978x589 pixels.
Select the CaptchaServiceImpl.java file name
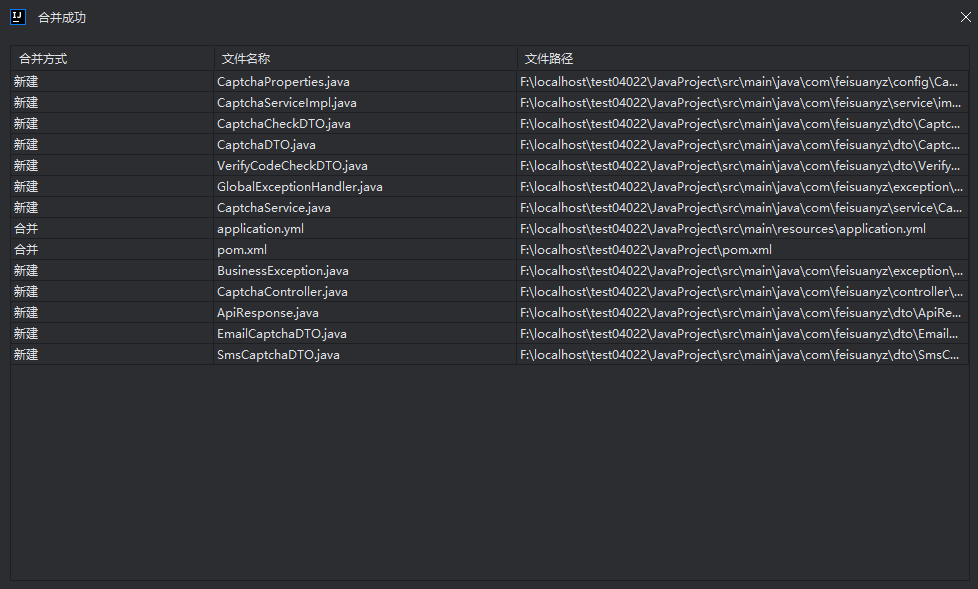coord(286,103)
